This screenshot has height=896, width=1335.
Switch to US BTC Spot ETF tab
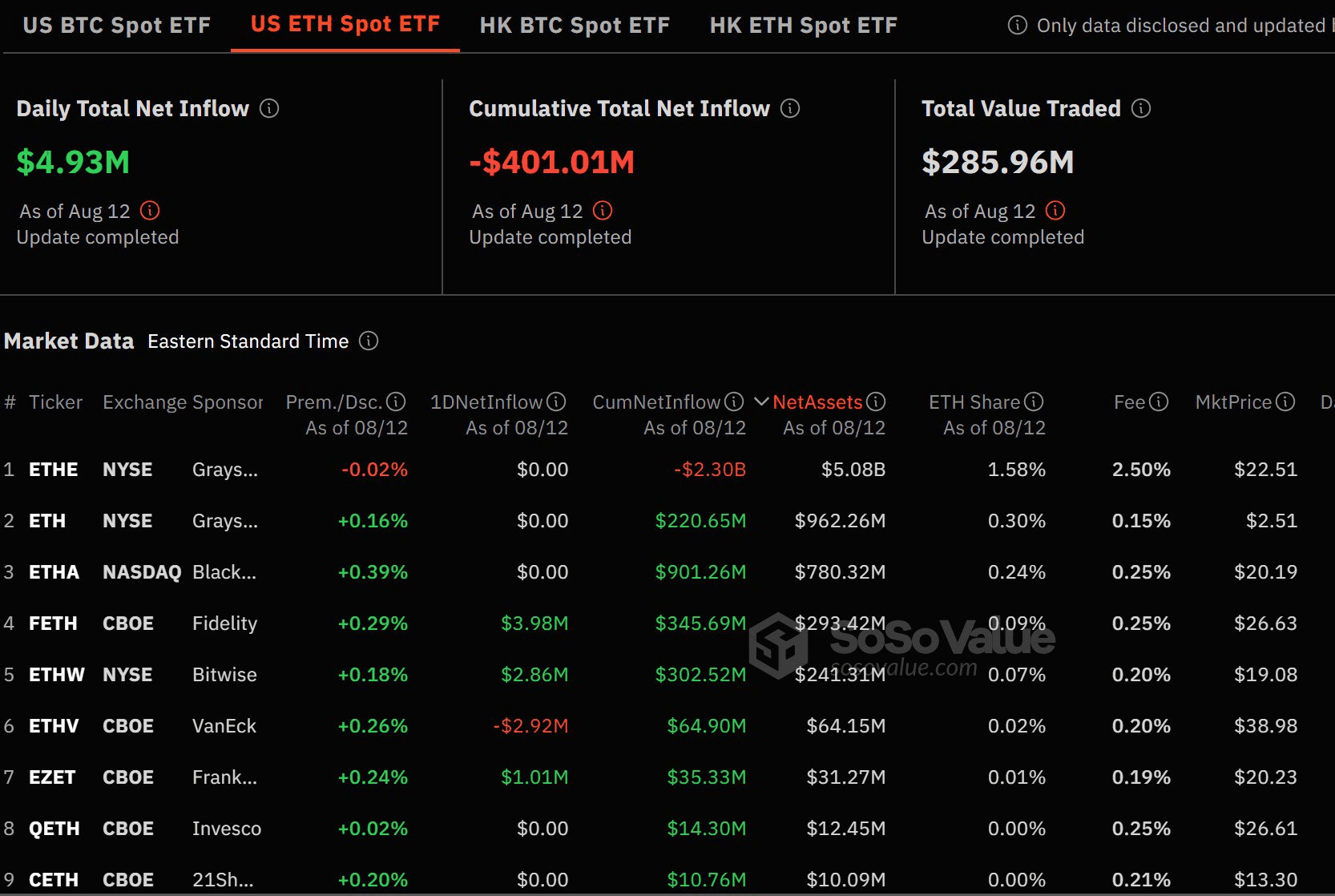[117, 26]
